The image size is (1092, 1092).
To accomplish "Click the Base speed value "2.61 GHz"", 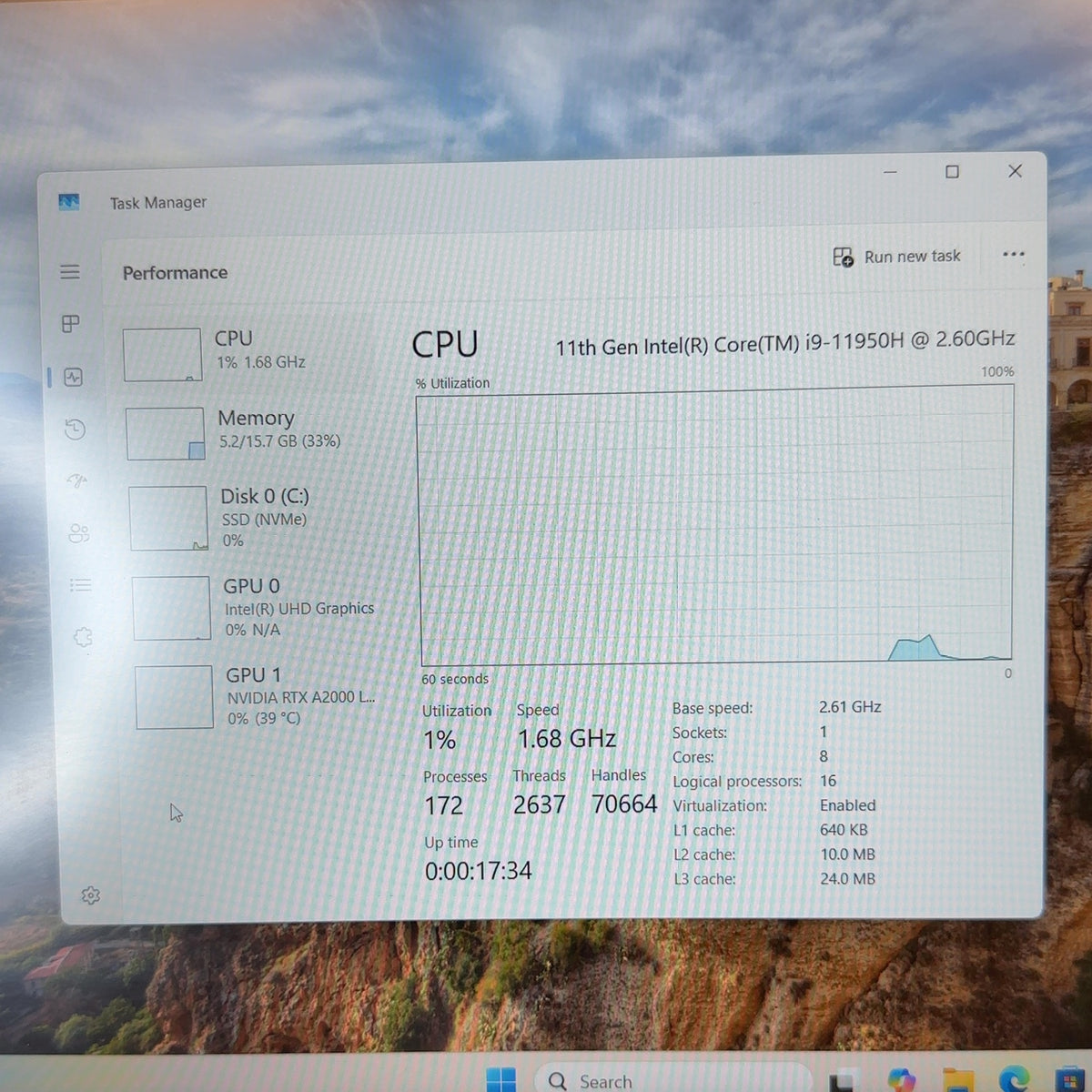I will click(850, 706).
